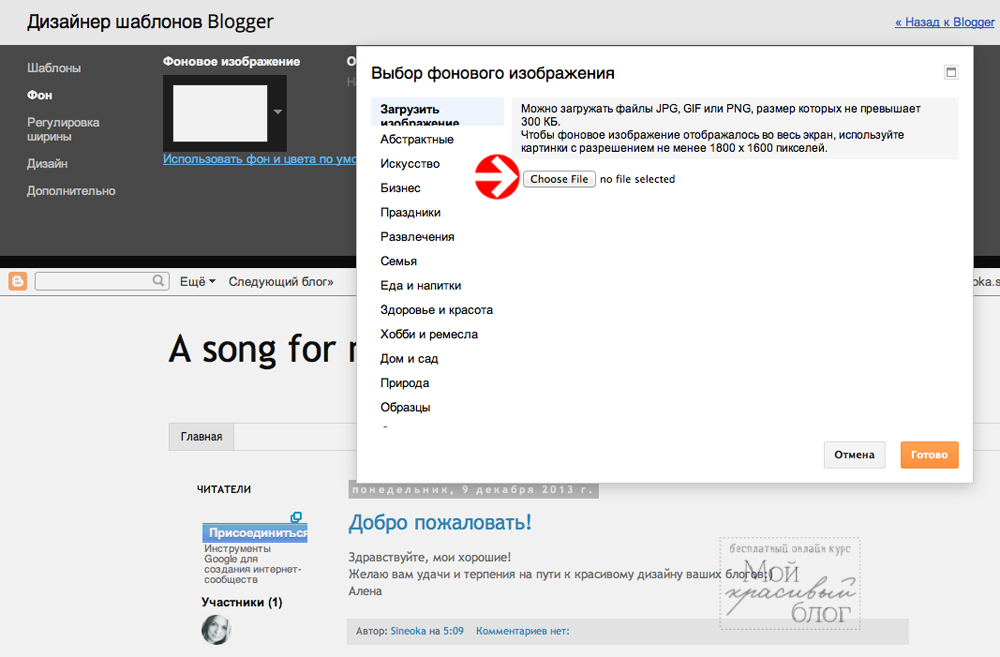Click the search magnifier icon in navbar
Viewport: 1000px width, 657px height.
click(158, 281)
